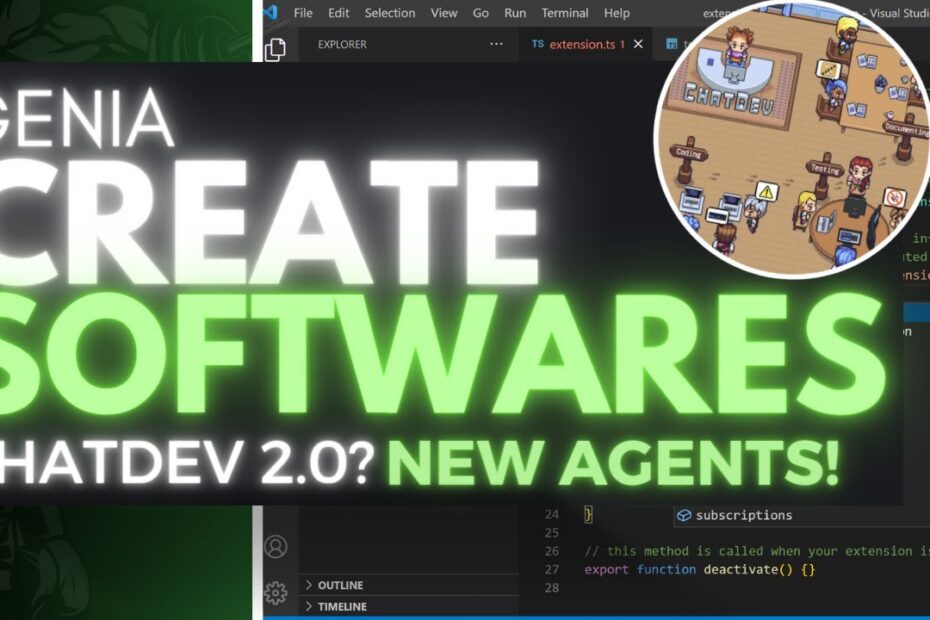The width and height of the screenshot is (930, 620).
Task: Click line number 27 in the gutter
Action: pos(552,570)
